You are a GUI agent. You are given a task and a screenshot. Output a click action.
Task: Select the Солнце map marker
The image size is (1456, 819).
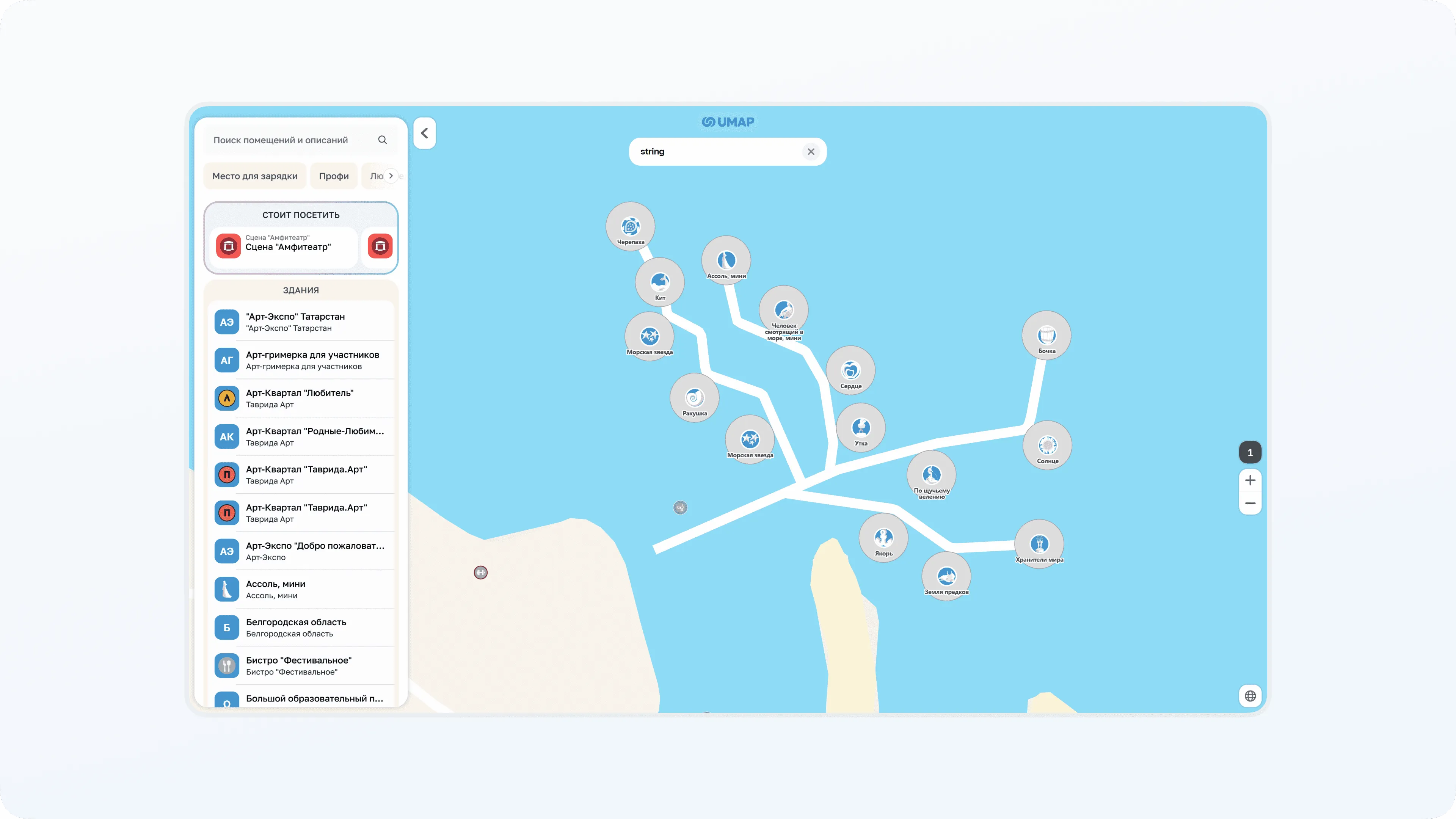point(1047,446)
